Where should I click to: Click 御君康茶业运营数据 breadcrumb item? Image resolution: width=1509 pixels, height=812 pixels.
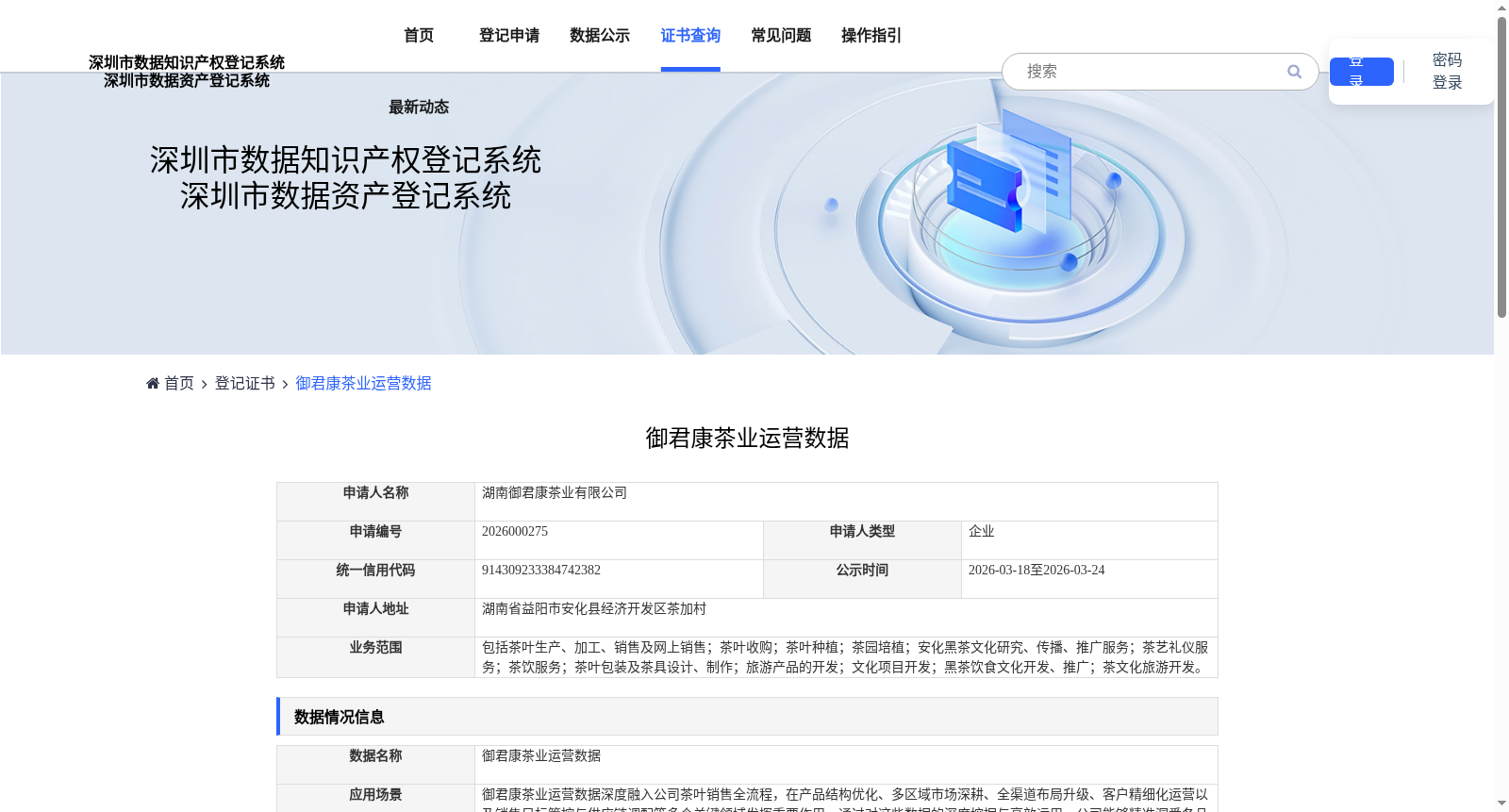(363, 383)
